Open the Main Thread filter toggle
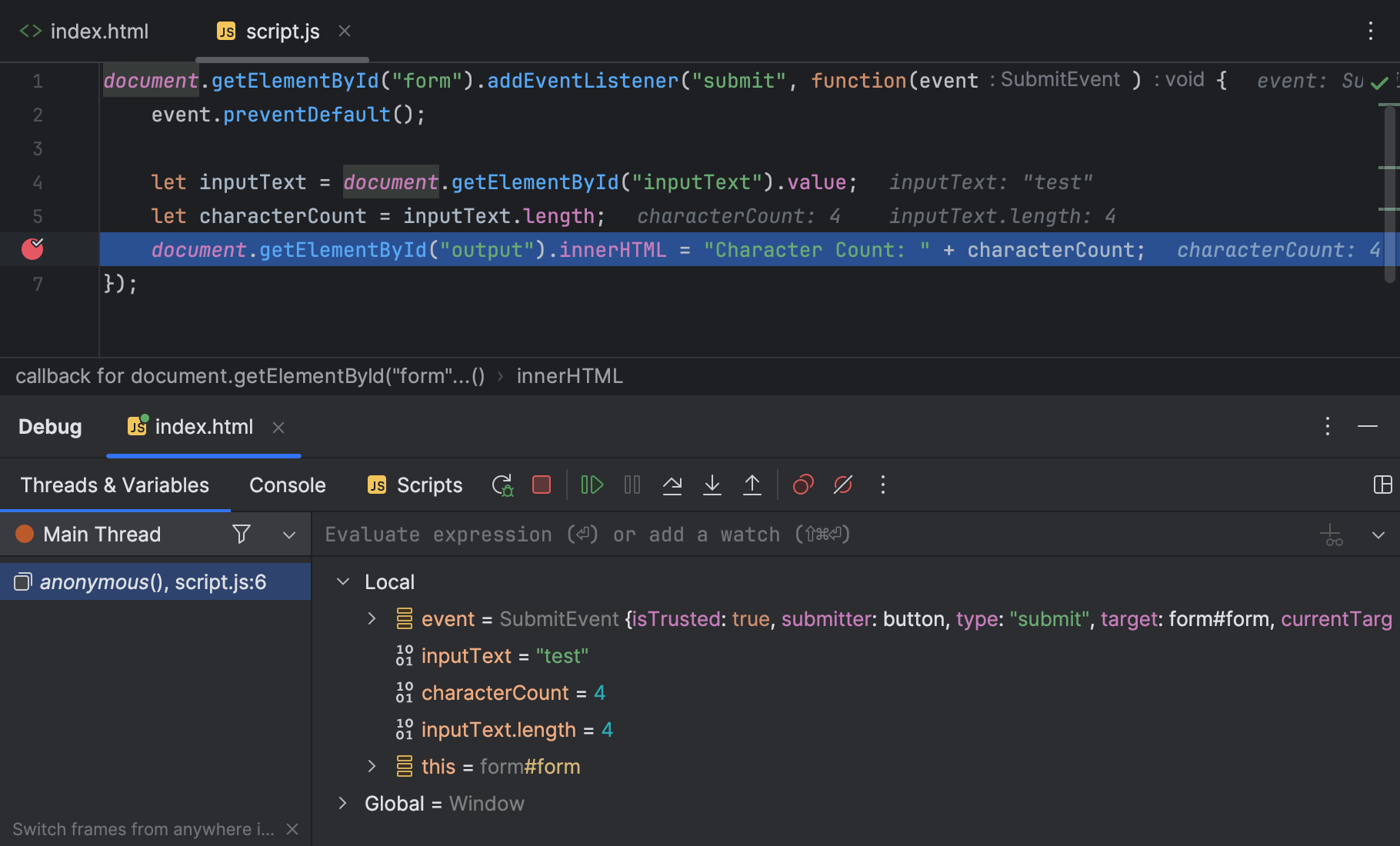 241,534
